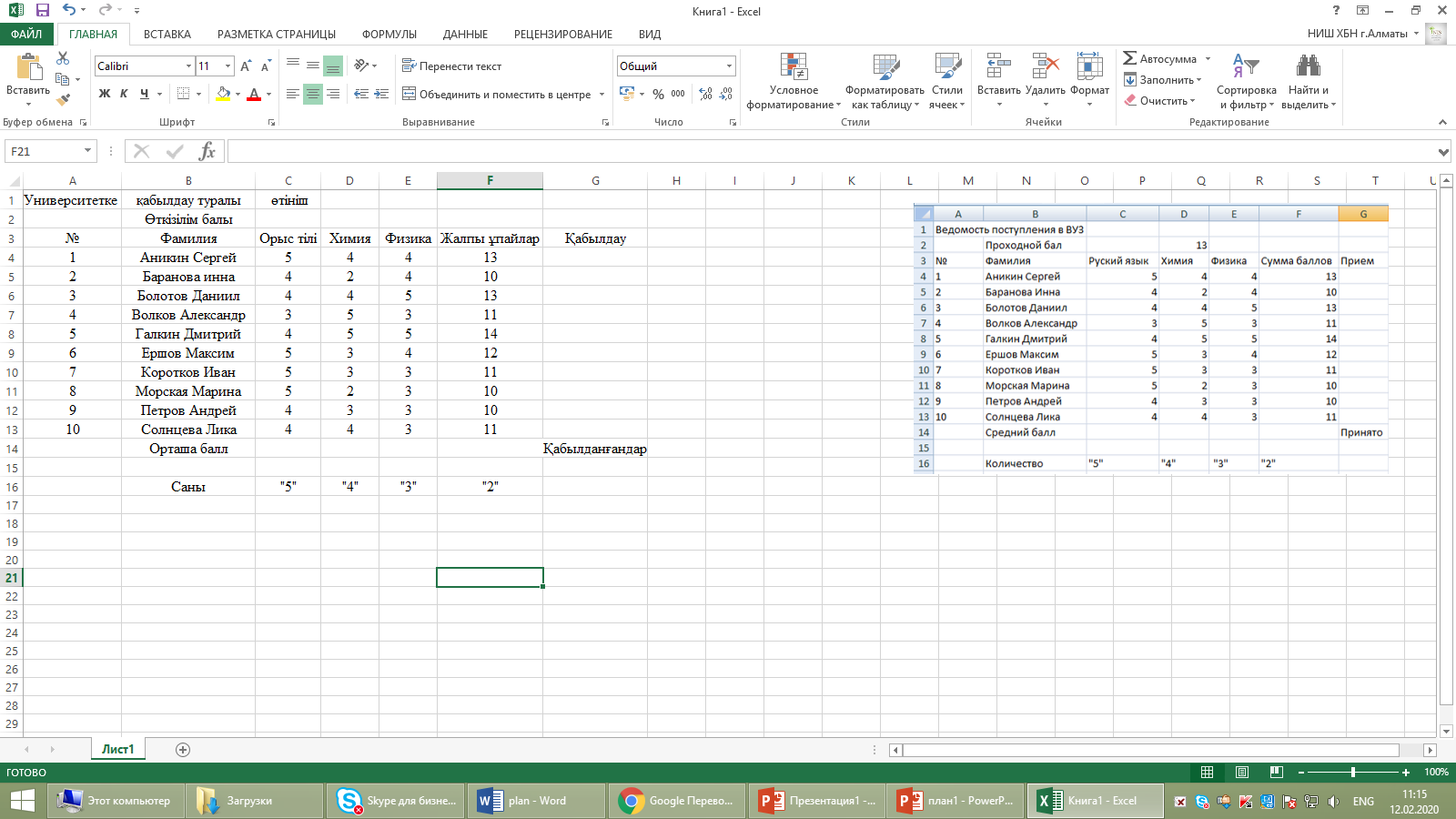Add a new sheet with plus button
The height and width of the screenshot is (819, 1456).
(x=183, y=750)
